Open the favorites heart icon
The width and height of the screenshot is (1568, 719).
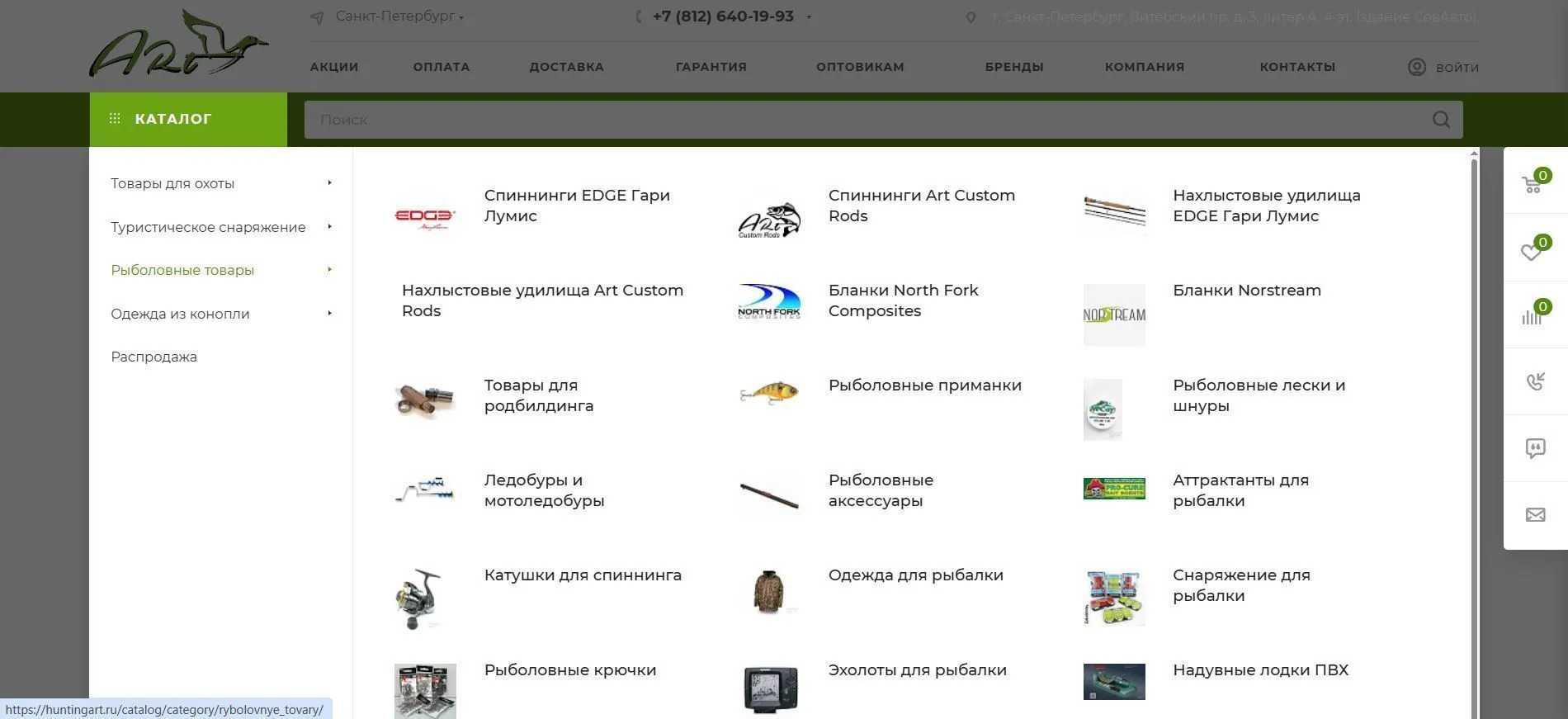point(1532,252)
